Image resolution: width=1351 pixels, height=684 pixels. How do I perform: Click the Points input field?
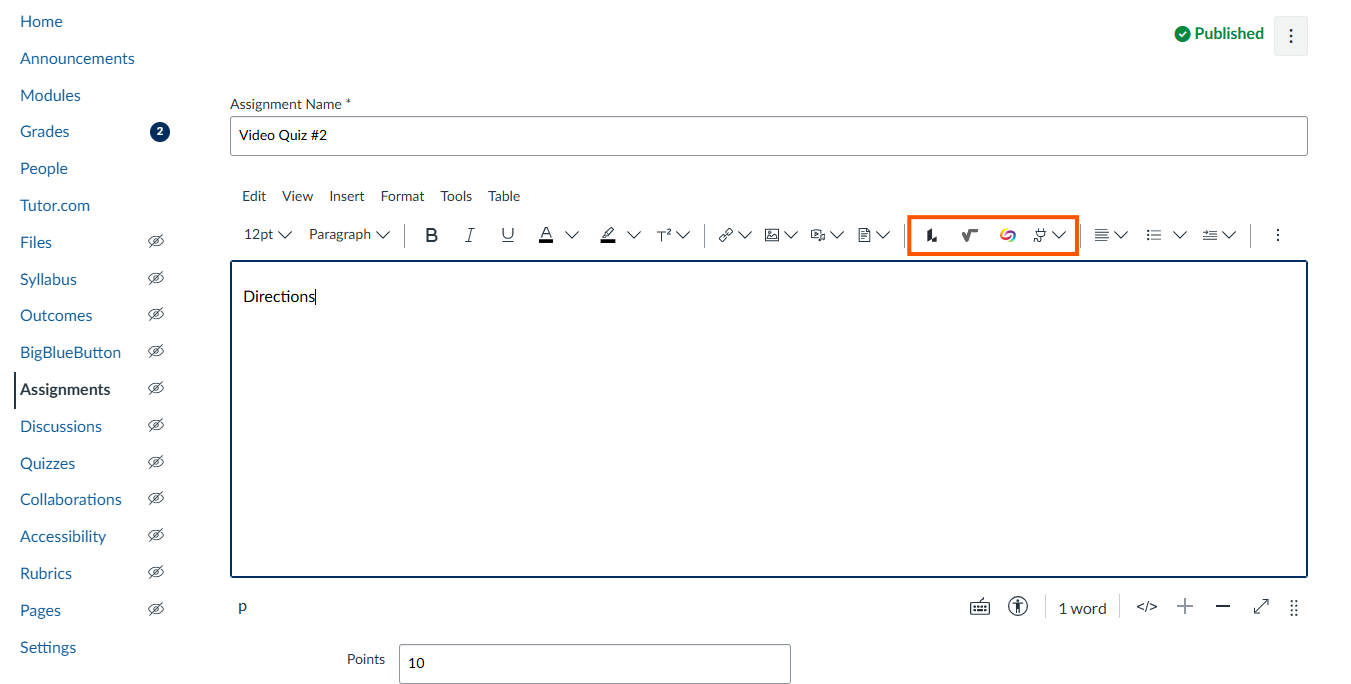click(x=594, y=663)
